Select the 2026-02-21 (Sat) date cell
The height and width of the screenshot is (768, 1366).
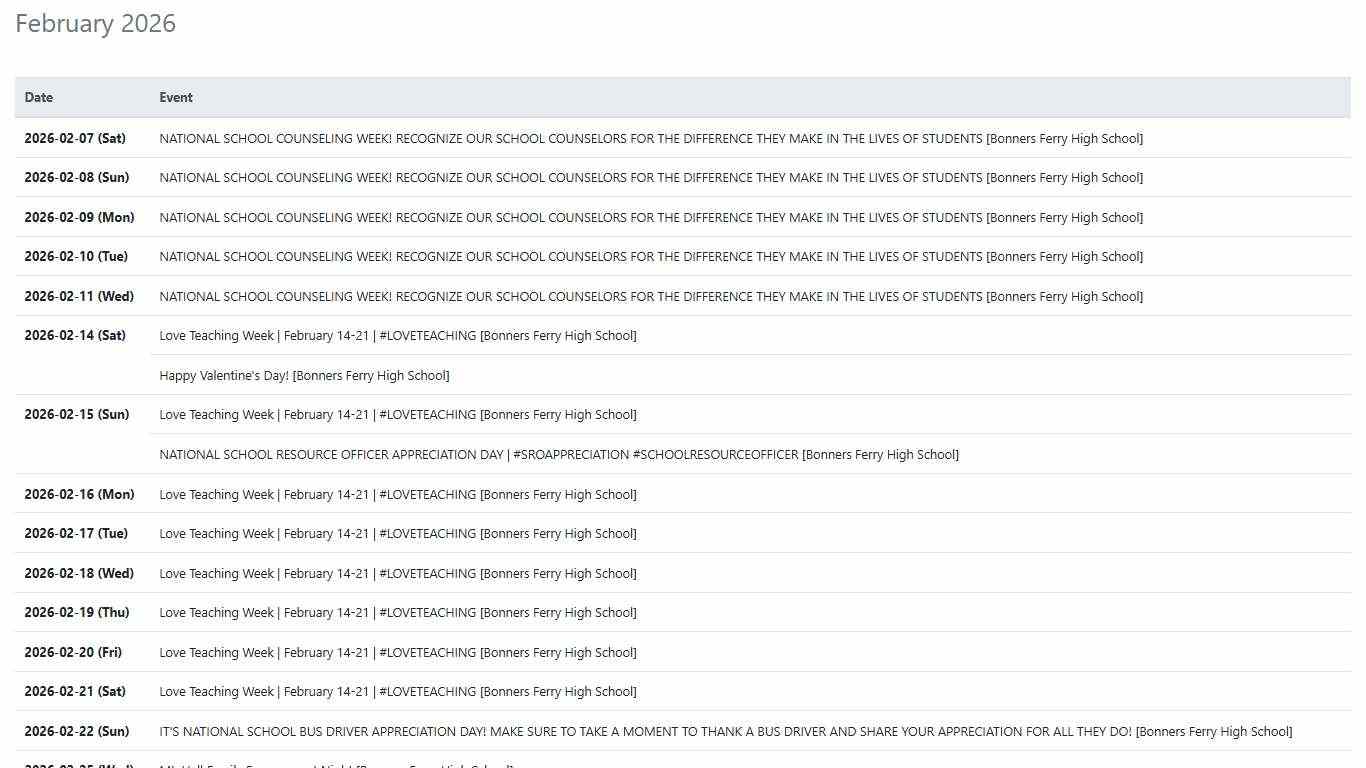[75, 692]
